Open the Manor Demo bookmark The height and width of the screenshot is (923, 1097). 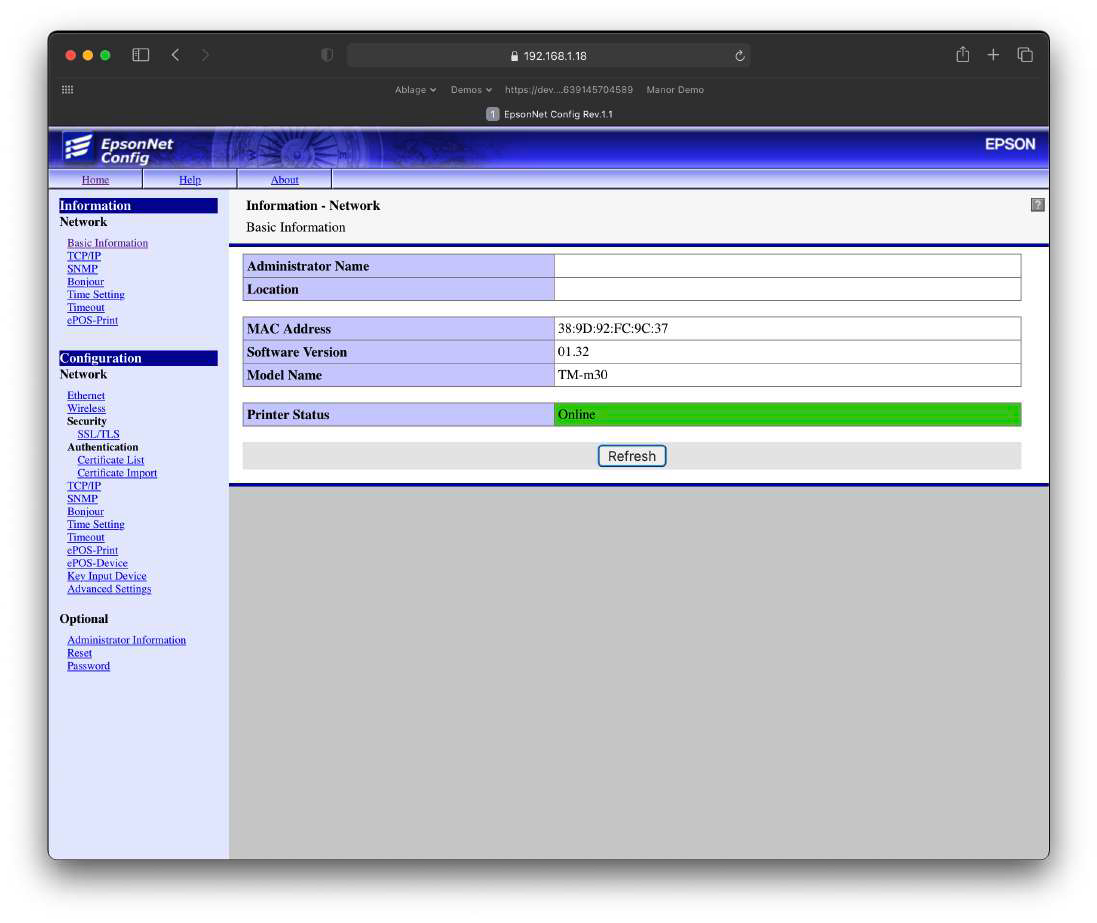[675, 90]
